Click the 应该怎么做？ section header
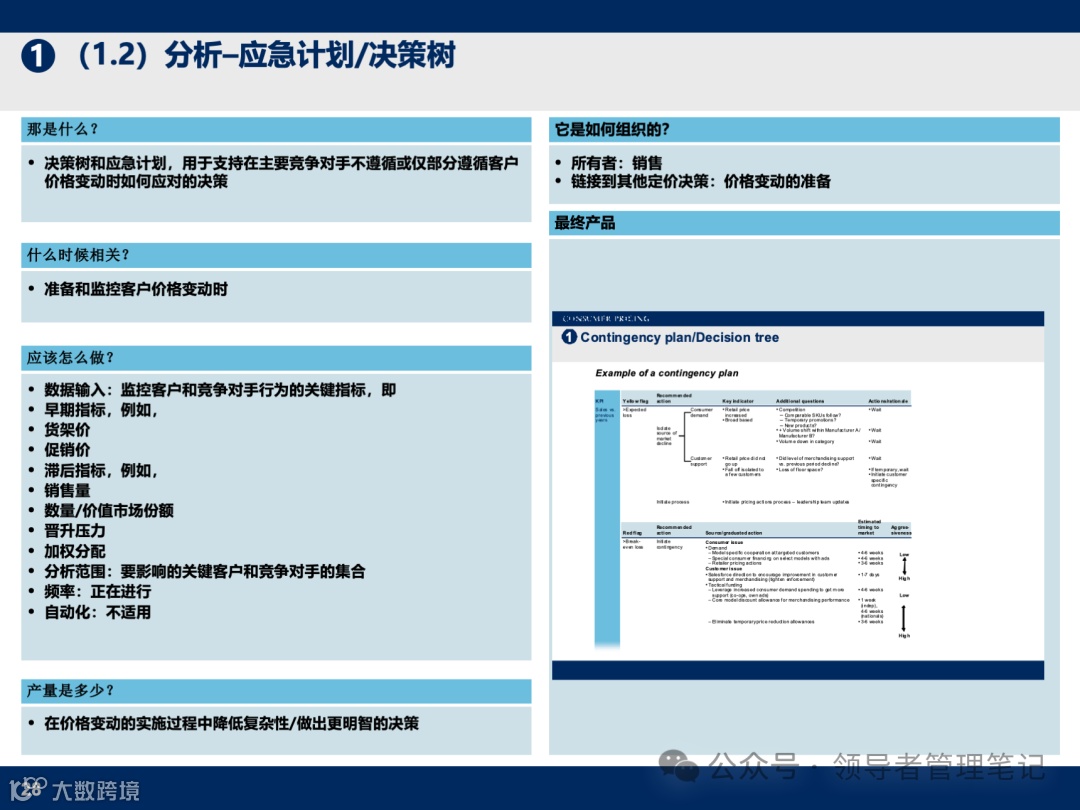 coord(276,358)
